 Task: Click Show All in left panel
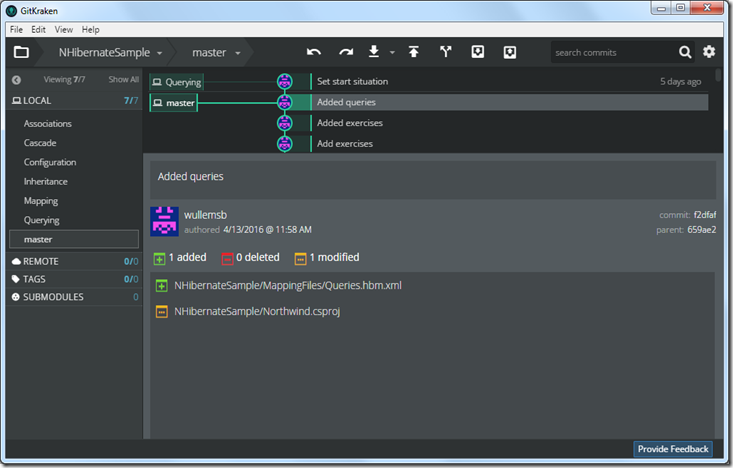pos(123,79)
